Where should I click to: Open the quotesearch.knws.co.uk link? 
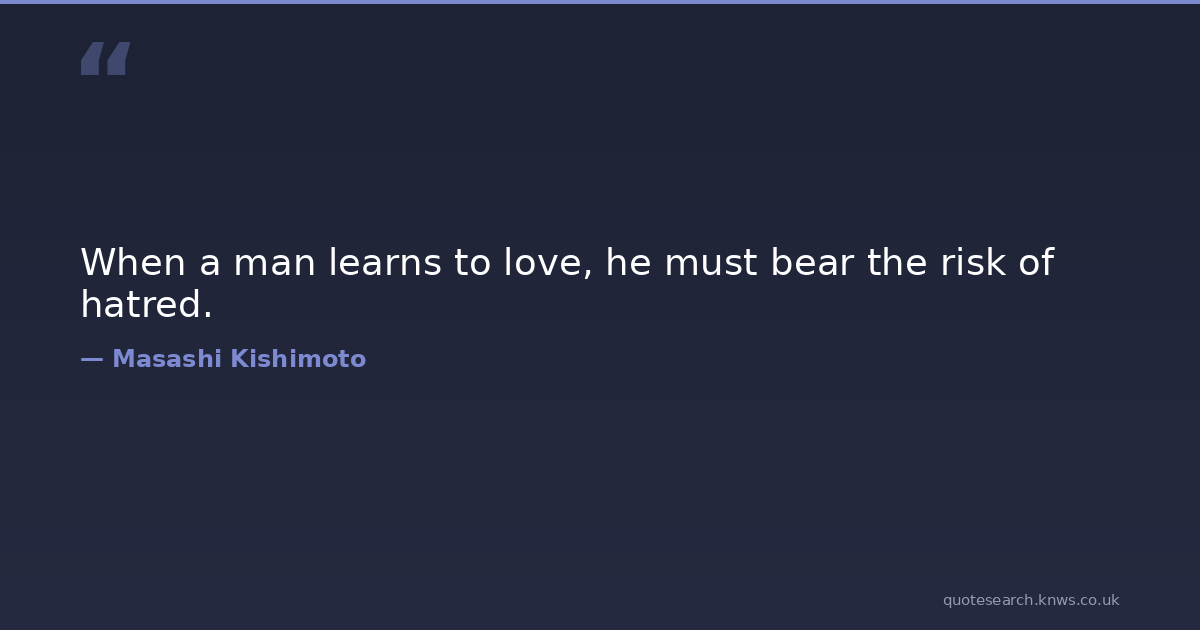(1030, 600)
